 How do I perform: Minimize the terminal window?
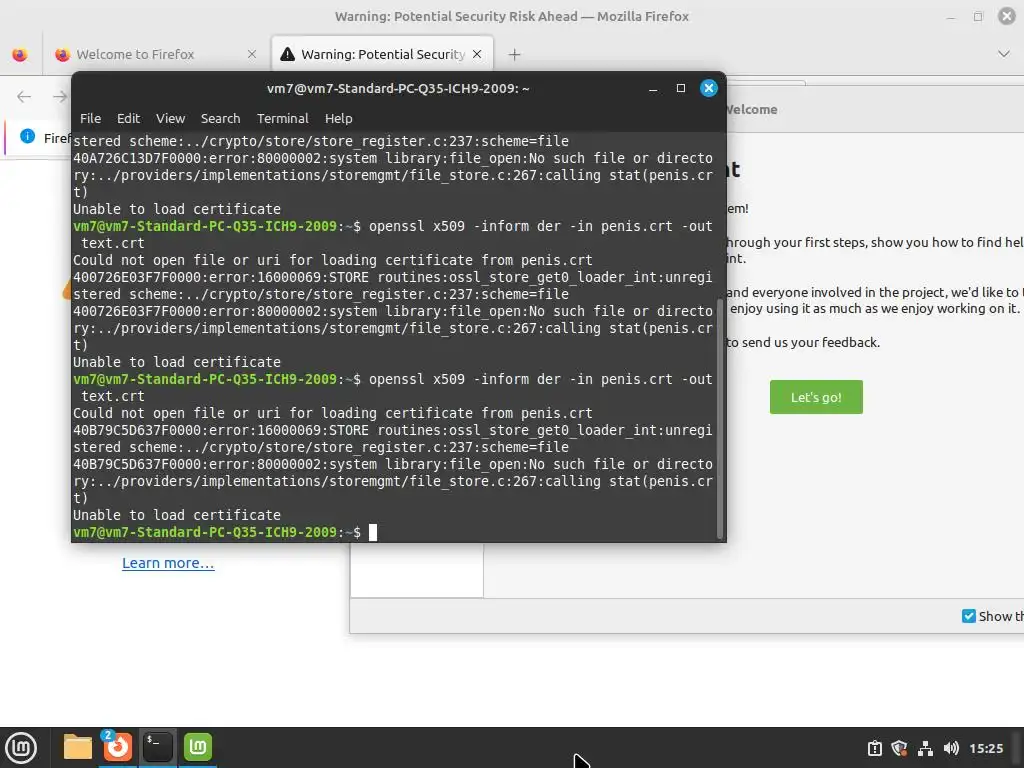coord(652,88)
